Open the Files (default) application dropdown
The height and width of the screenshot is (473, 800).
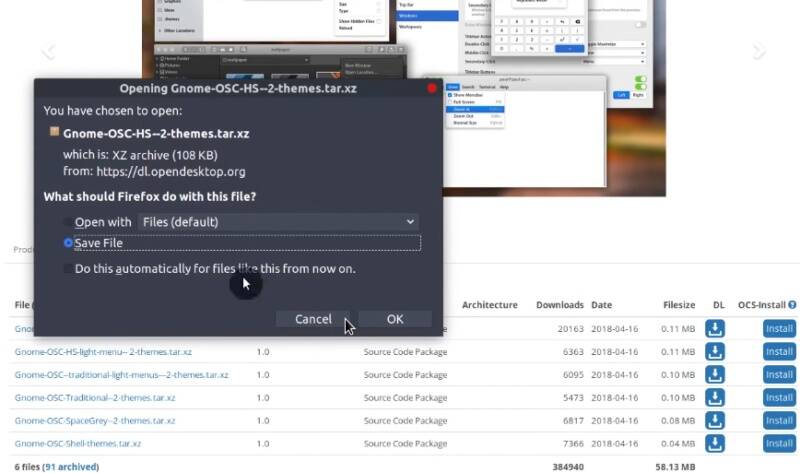pyautogui.click(x=279, y=222)
